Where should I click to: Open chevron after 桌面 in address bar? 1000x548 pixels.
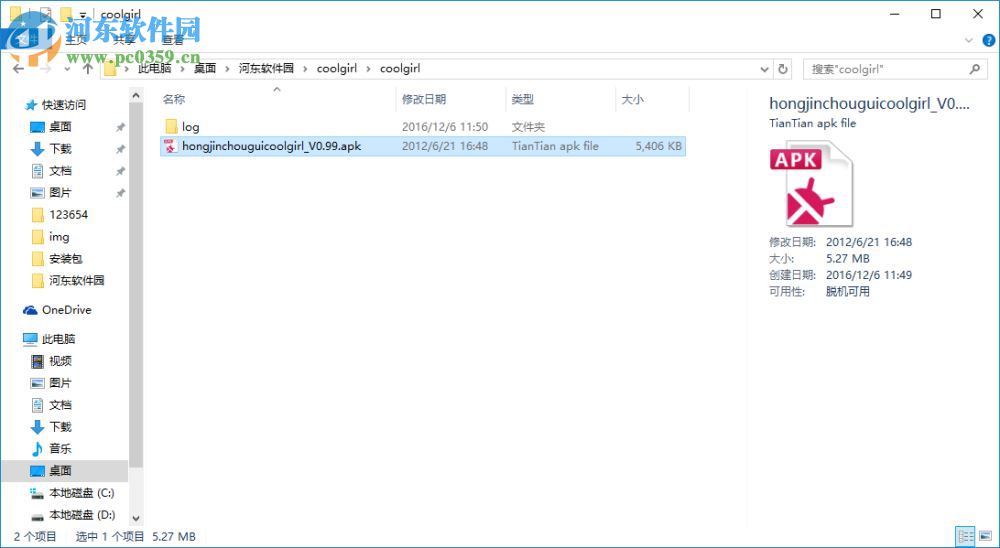click(x=227, y=68)
